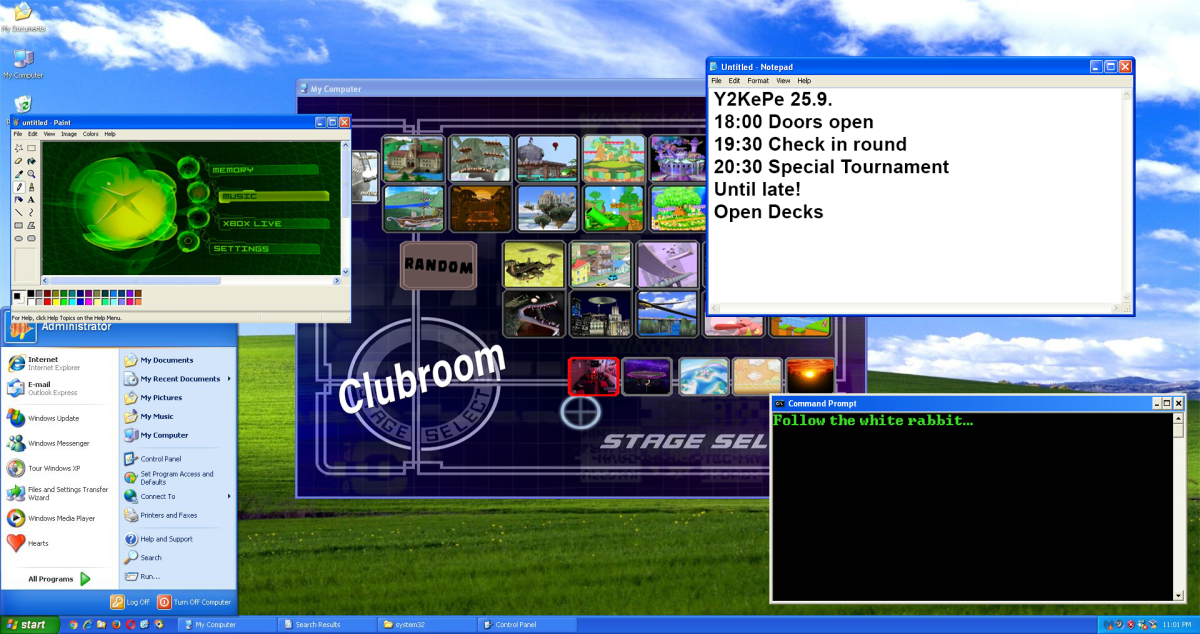The height and width of the screenshot is (634, 1200).
Task: Expand My Recent Documents submenu
Action: 178,379
